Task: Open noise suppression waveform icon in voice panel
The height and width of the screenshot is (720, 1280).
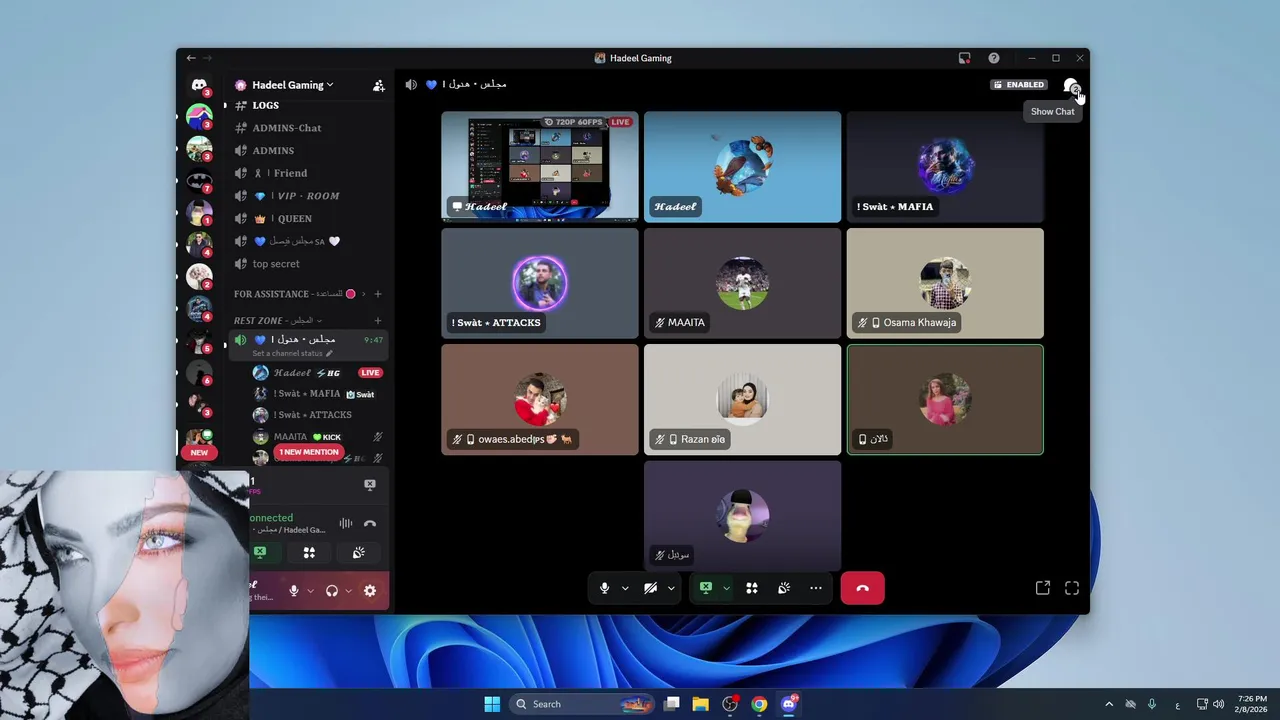Action: coord(345,523)
